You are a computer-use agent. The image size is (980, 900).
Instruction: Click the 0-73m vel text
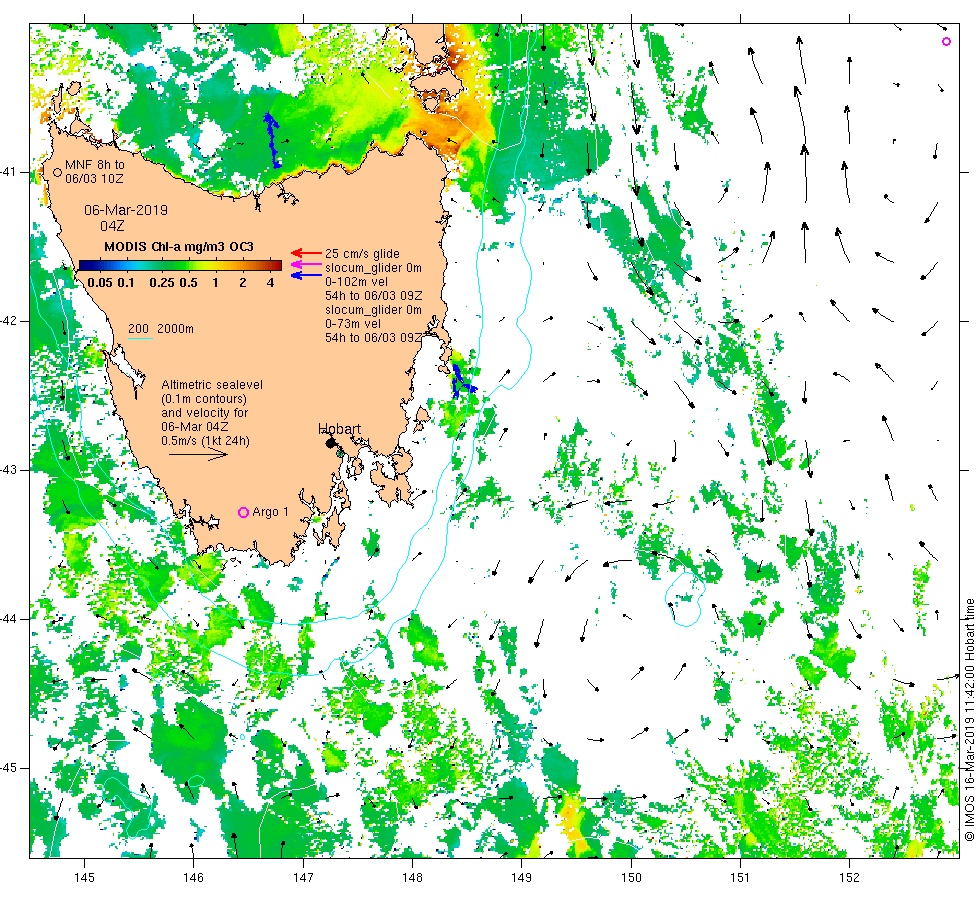pyautogui.click(x=353, y=324)
